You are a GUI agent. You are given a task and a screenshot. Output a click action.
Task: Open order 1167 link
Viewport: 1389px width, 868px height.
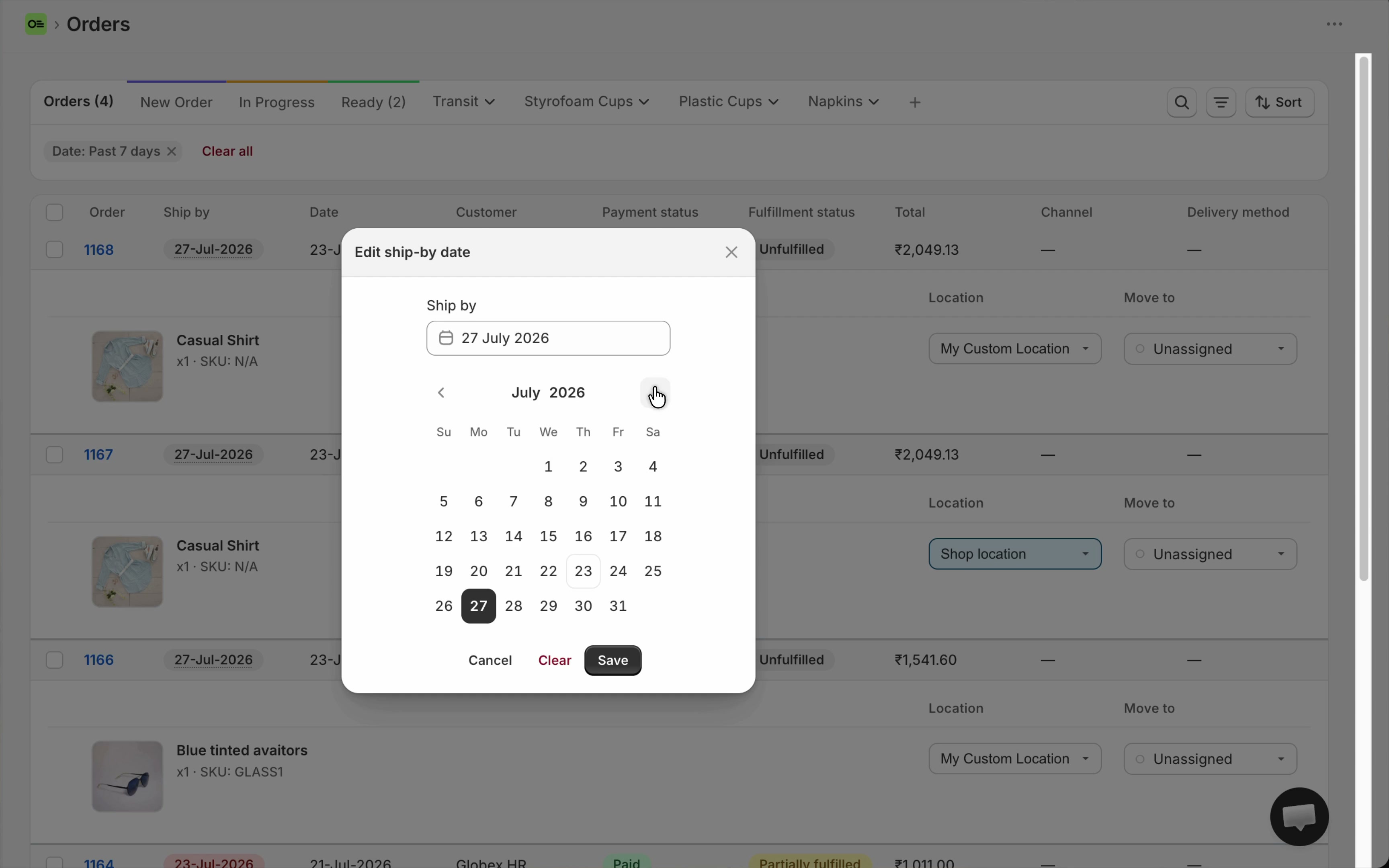point(99,455)
